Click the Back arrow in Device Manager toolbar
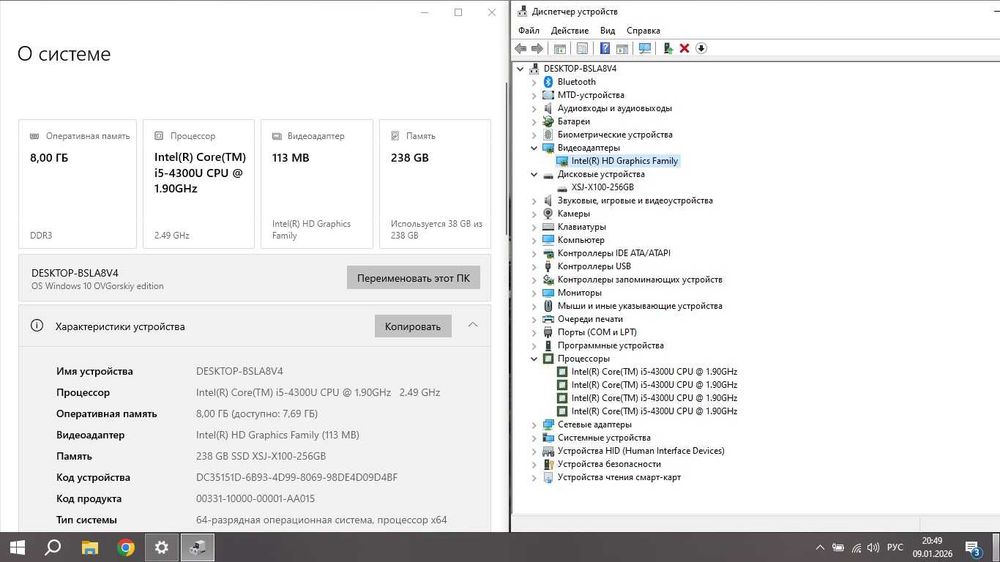The width and height of the screenshot is (1000, 562). 520,48
